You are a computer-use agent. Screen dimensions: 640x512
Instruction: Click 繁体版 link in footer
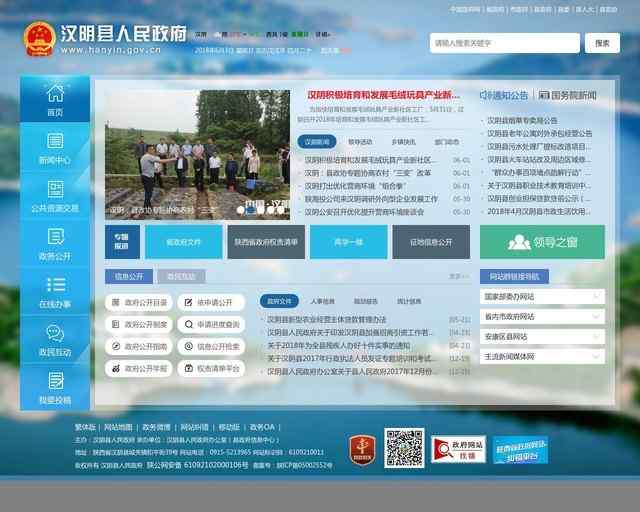coord(85,427)
